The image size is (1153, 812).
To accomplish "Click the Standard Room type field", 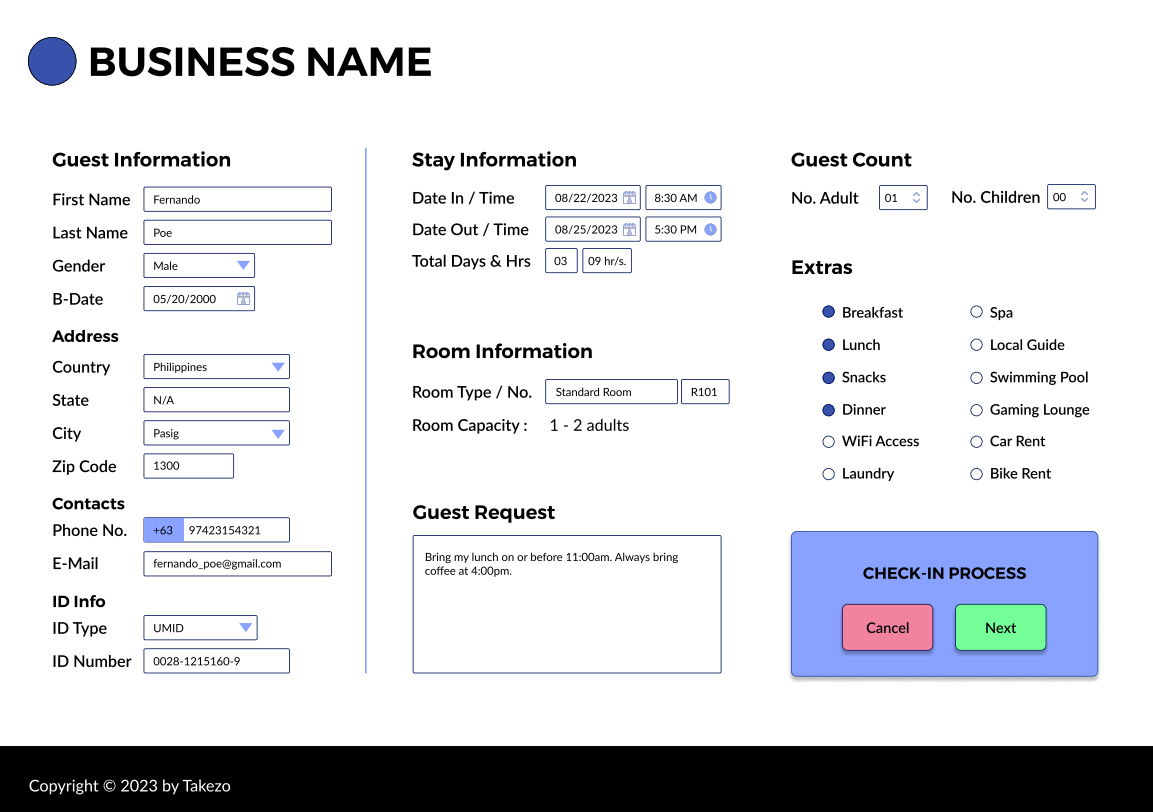I will [x=611, y=392].
